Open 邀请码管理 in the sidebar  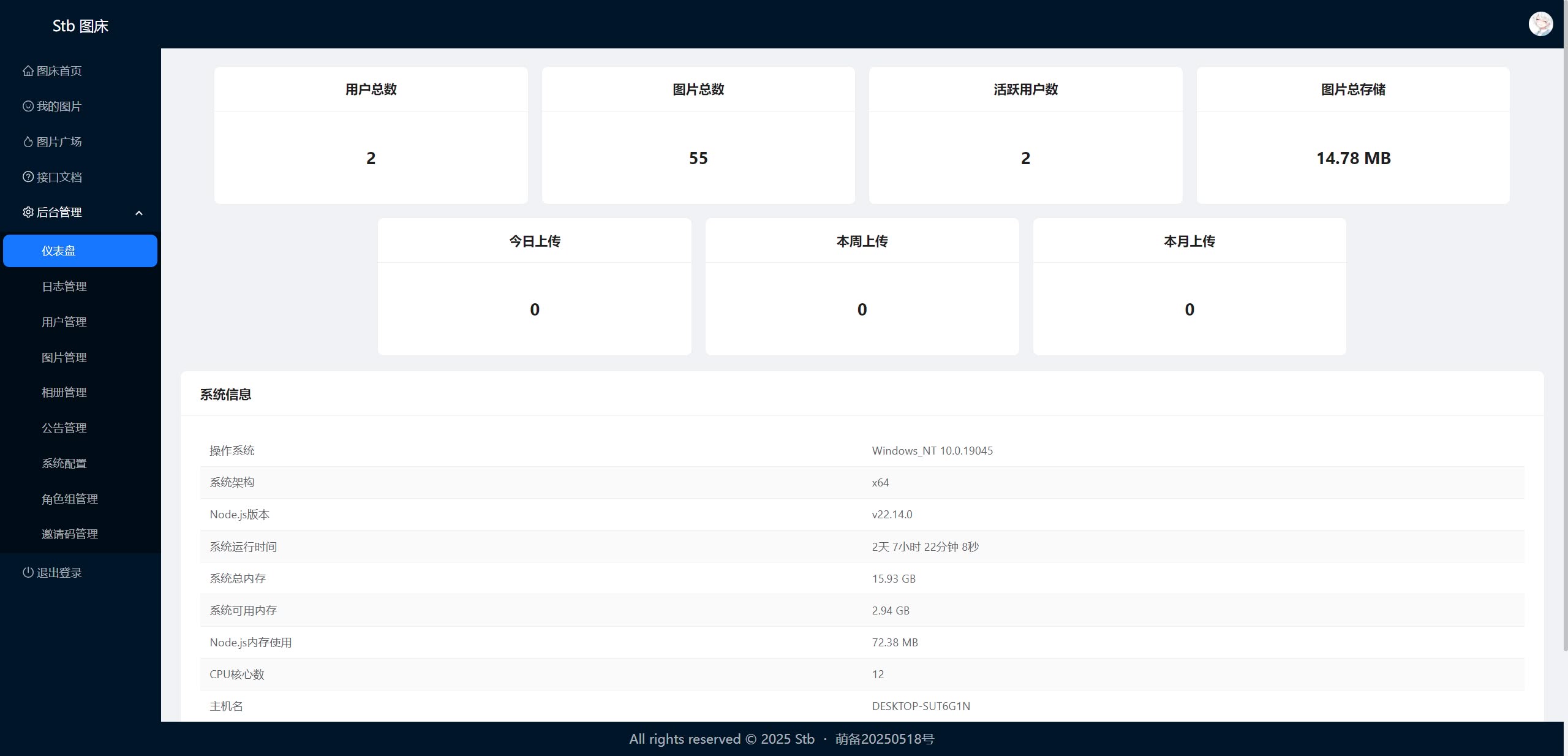[x=70, y=534]
